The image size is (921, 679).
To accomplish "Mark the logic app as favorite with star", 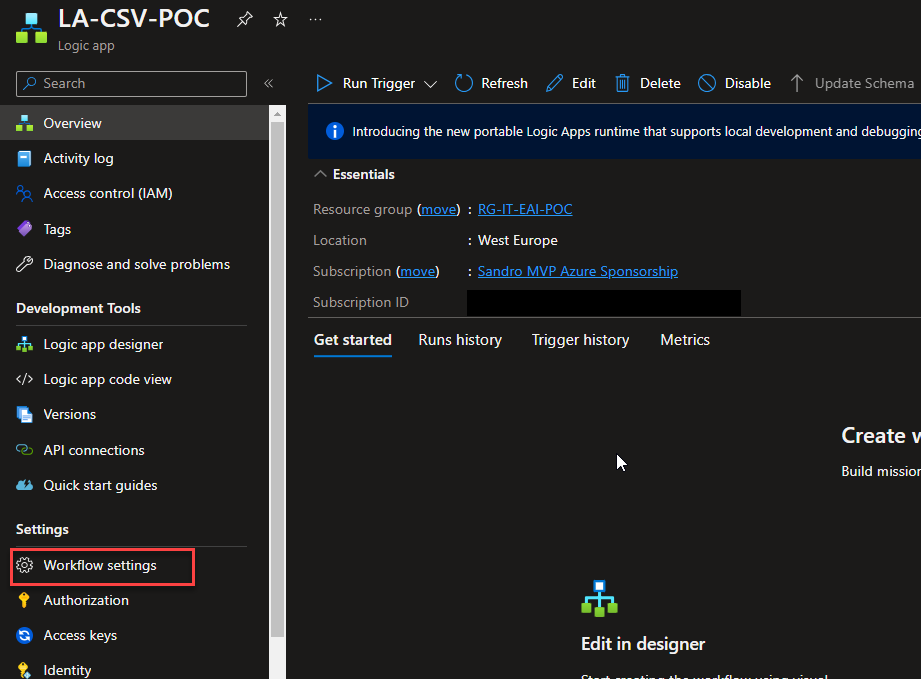I will [280, 20].
